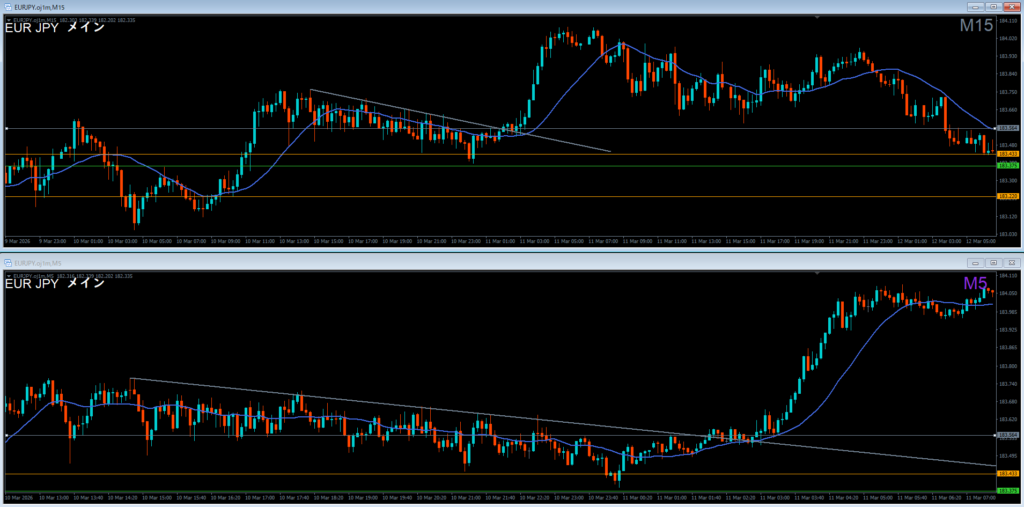Click the M15 timeframe label
Image resolution: width=1024 pixels, height=507 pixels.
976,26
